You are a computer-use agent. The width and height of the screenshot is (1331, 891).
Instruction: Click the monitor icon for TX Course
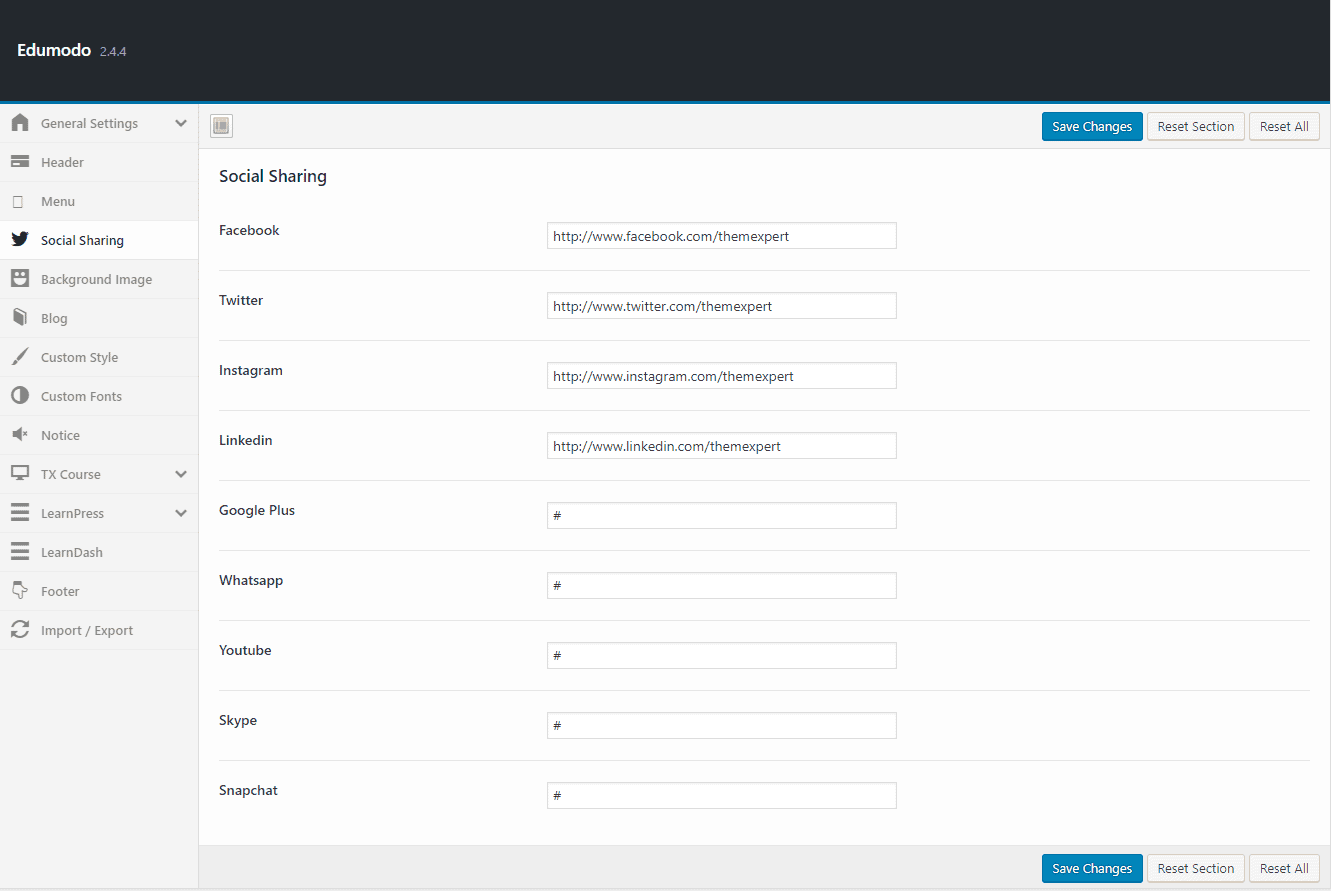pos(20,474)
